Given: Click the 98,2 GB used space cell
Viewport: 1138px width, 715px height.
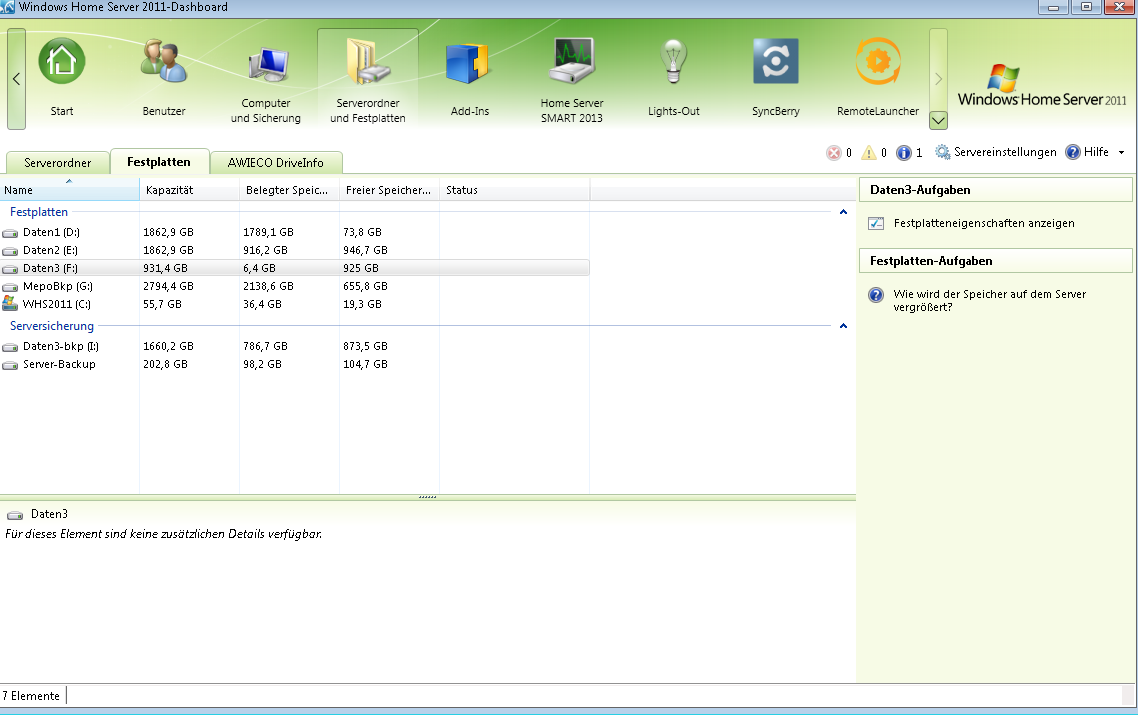Looking at the screenshot, I should [262, 364].
